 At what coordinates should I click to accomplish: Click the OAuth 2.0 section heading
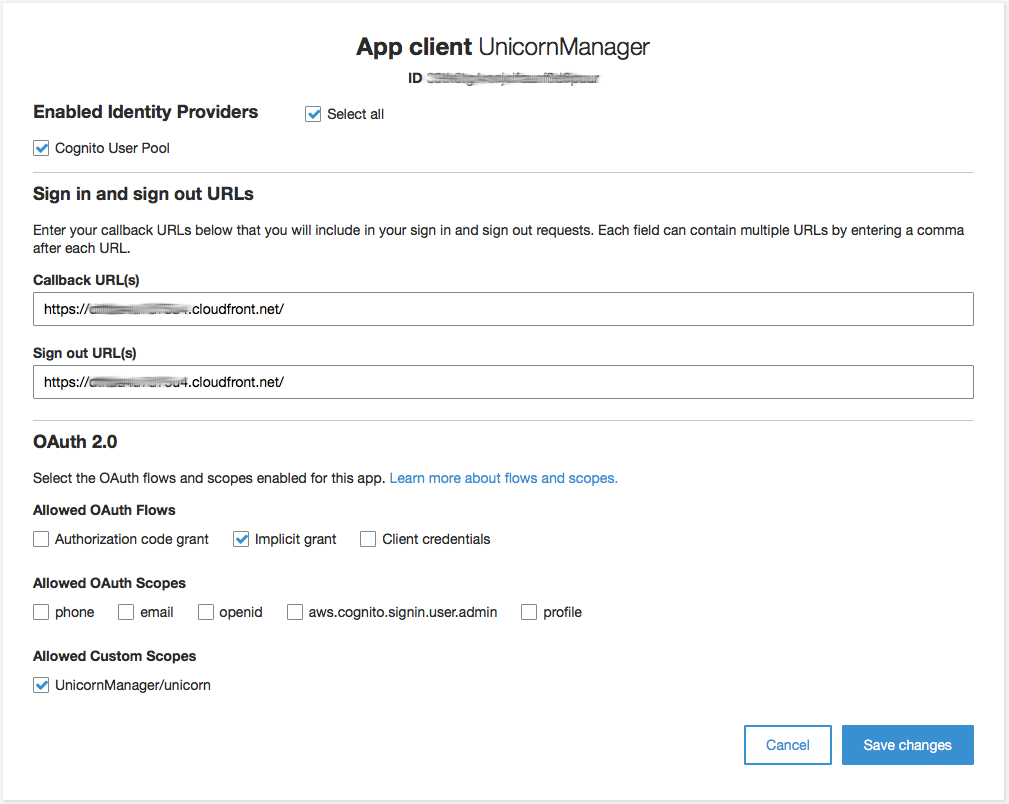pos(75,442)
